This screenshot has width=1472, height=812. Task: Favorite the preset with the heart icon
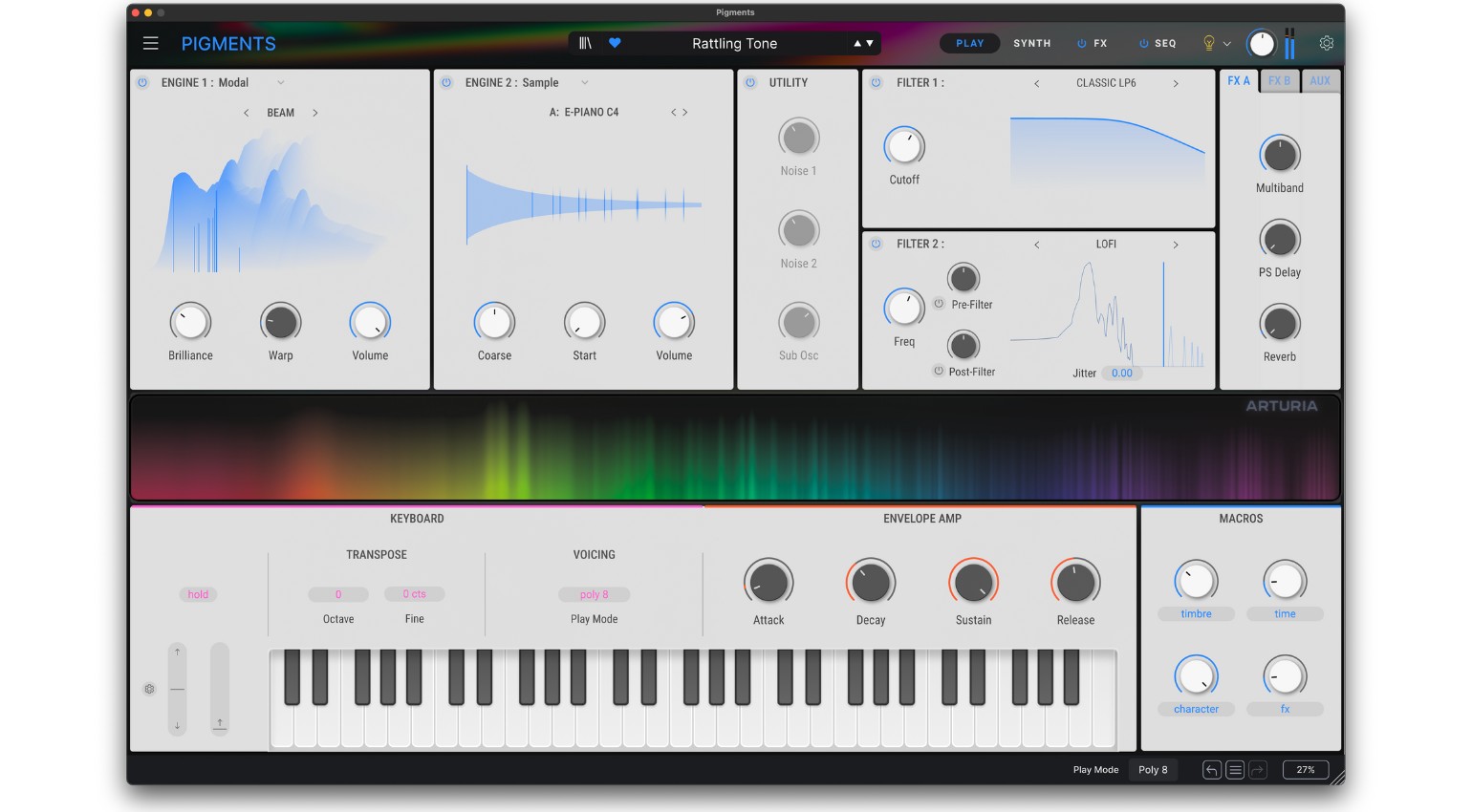pos(615,43)
